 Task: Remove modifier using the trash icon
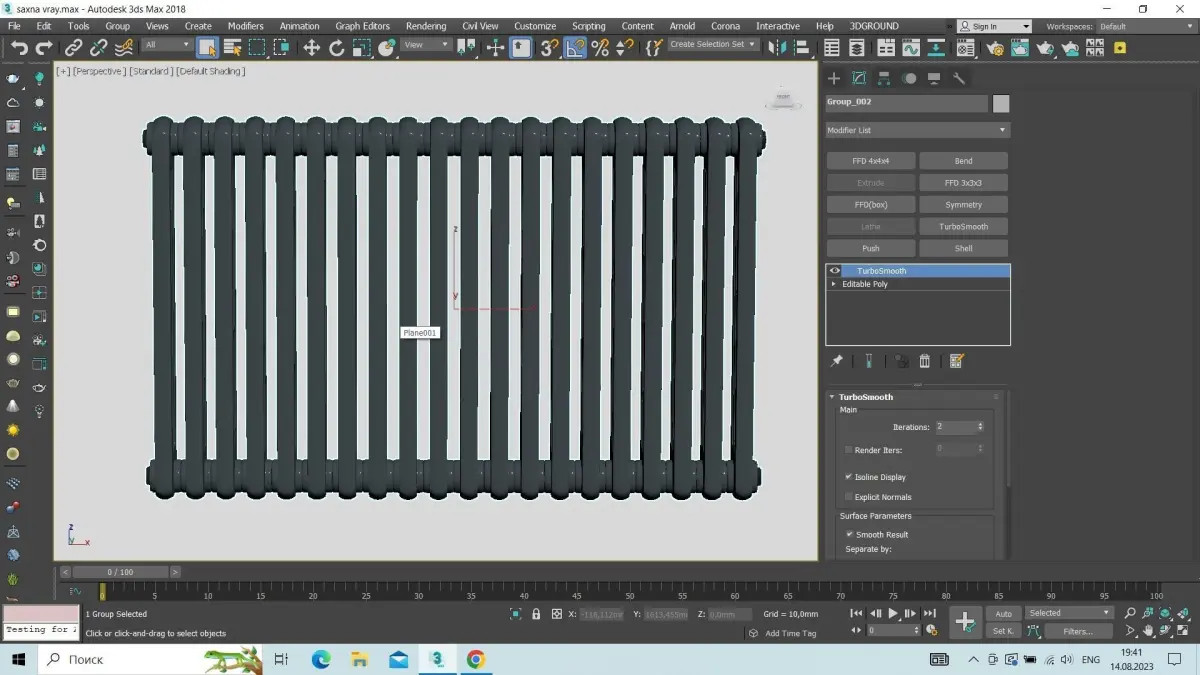point(925,361)
